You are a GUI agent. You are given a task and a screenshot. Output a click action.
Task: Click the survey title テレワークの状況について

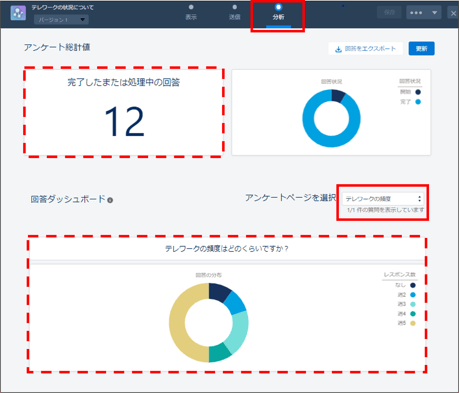(63, 7)
